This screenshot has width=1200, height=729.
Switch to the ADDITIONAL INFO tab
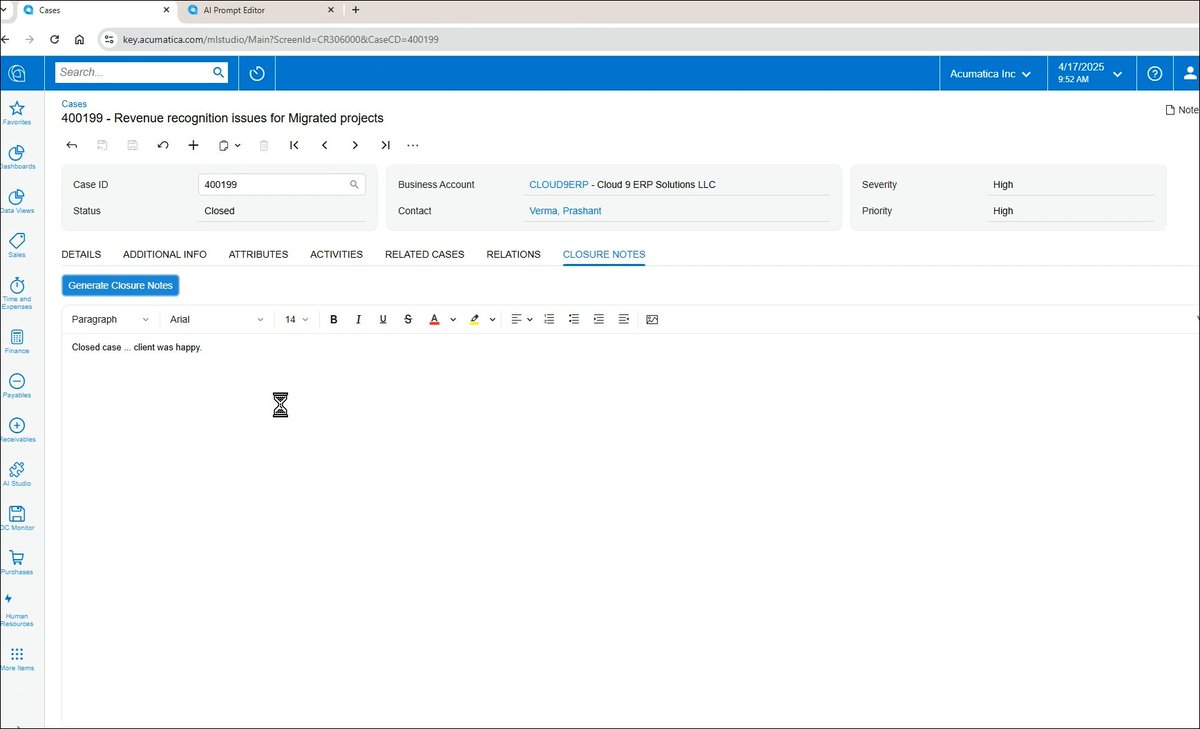tap(165, 255)
